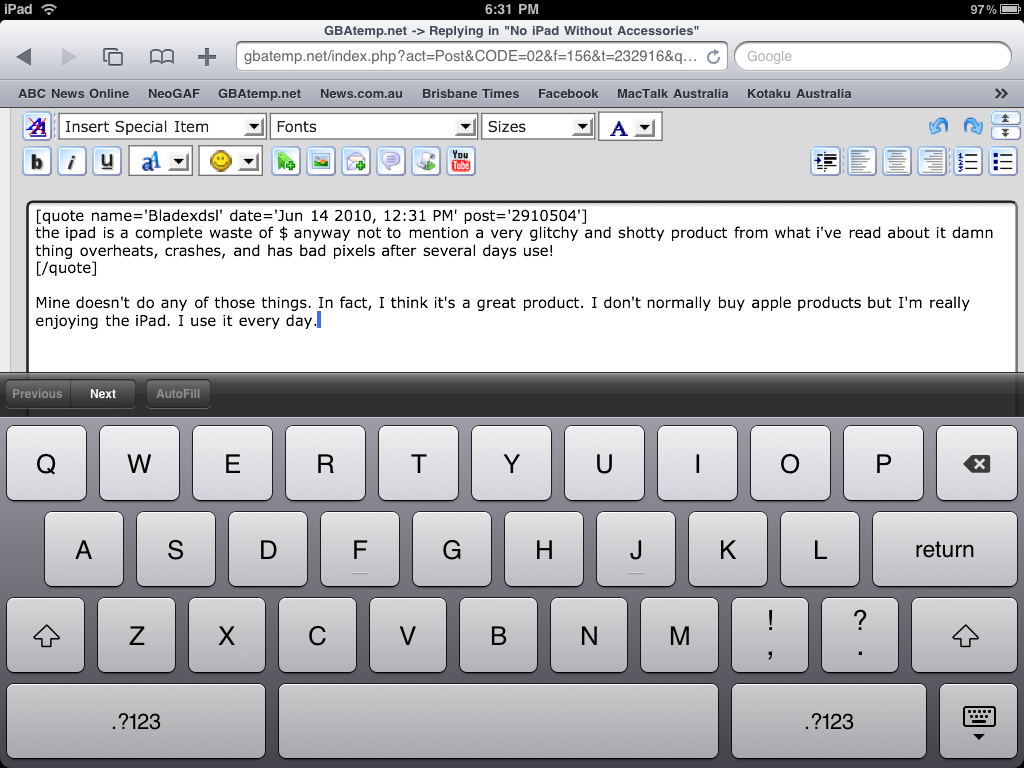Reload the page with the refresh icon
The width and height of the screenshot is (1024, 768).
pos(713,57)
